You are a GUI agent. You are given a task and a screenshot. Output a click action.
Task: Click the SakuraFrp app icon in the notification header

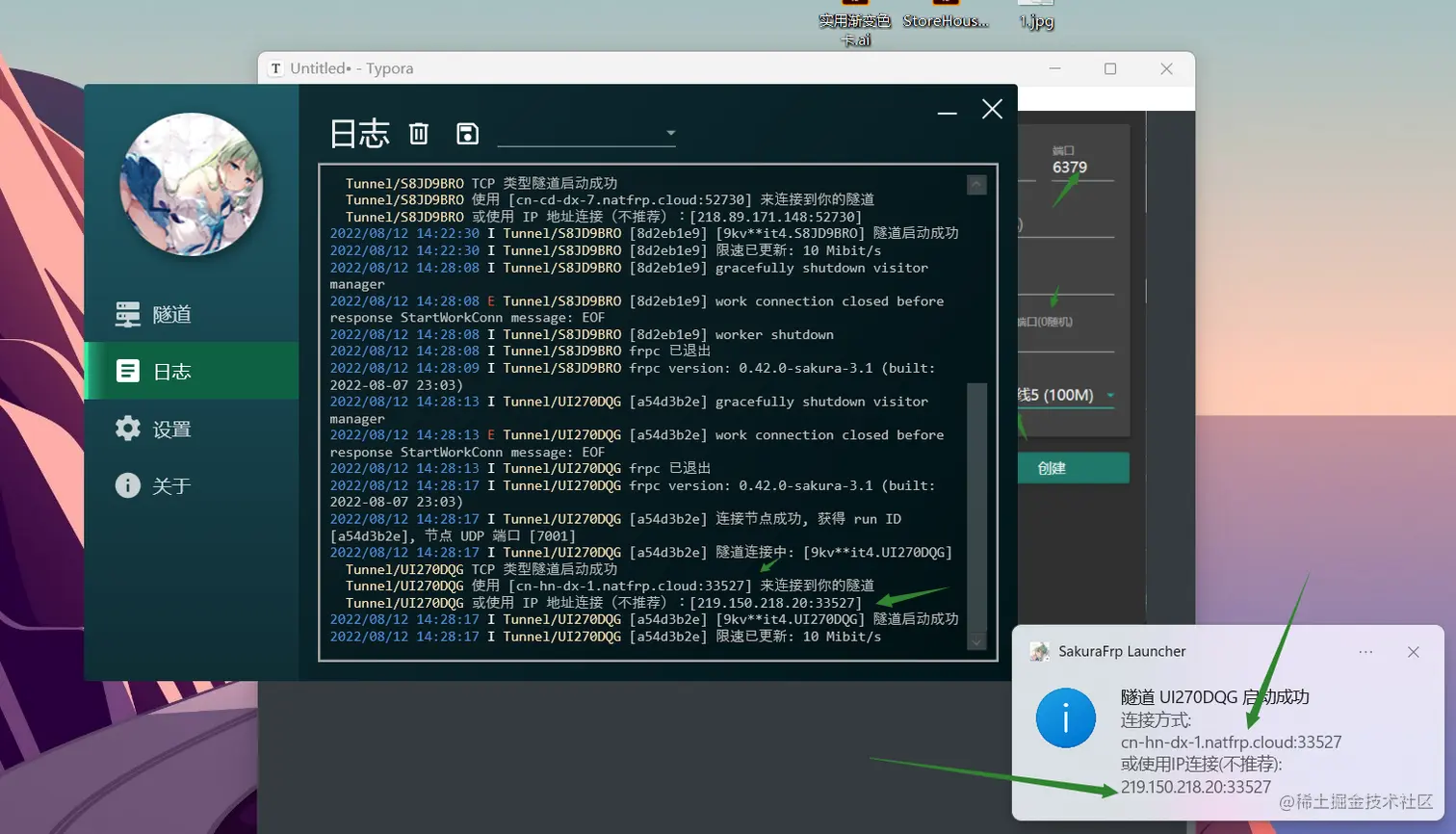(x=1039, y=652)
